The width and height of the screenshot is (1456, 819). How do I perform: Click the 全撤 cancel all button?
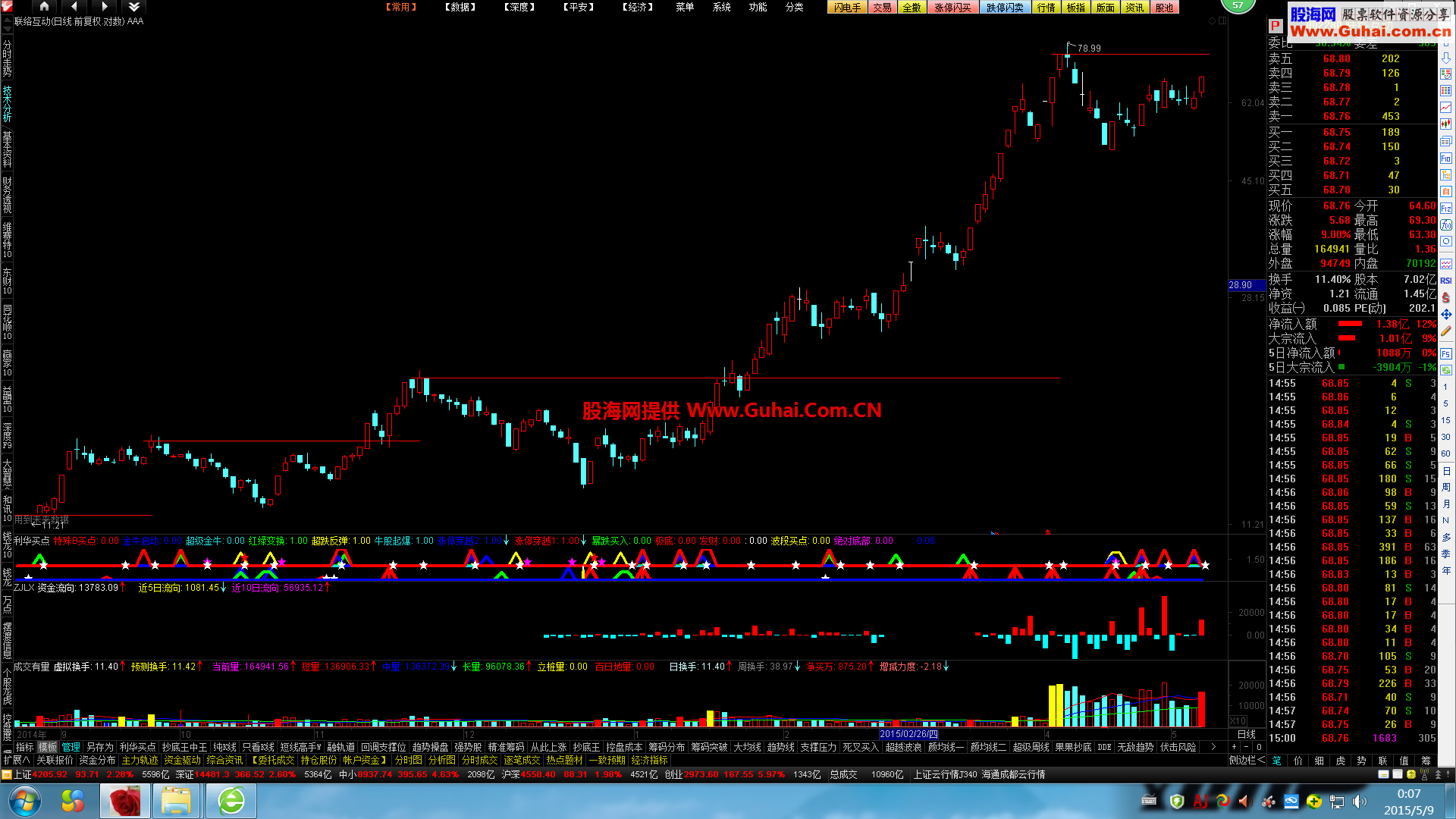tap(912, 8)
